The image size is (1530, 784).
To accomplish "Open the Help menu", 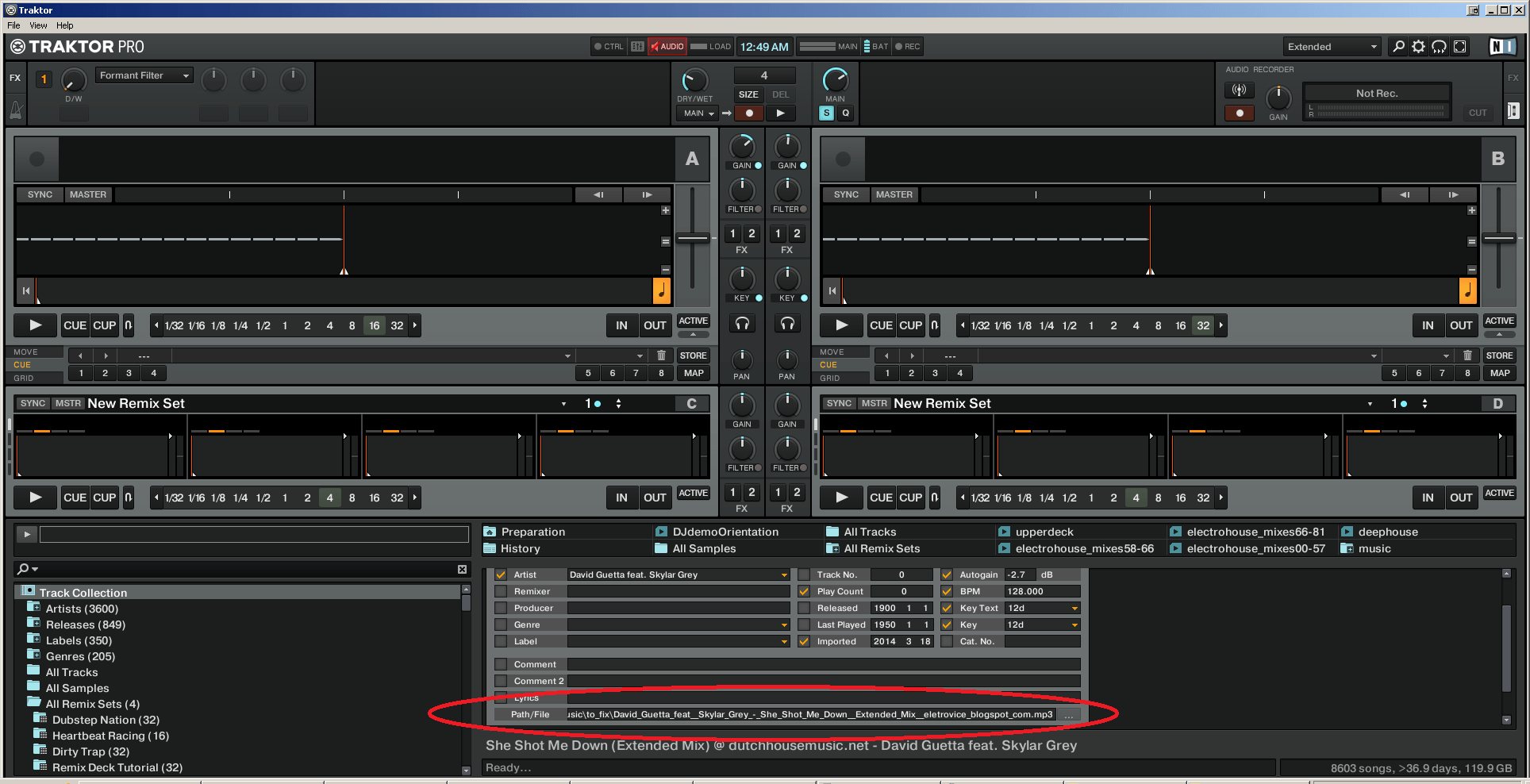I will coord(65,25).
